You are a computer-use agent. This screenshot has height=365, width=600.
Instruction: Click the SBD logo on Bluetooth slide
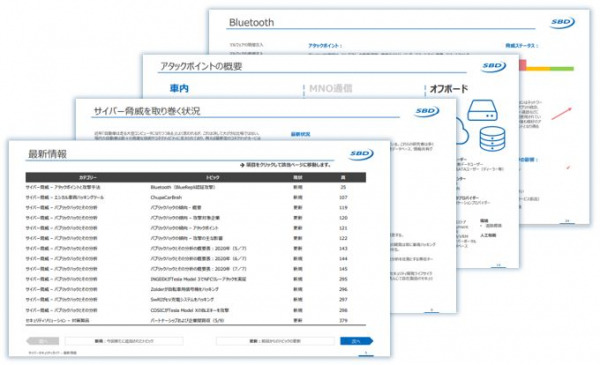pyautogui.click(x=562, y=22)
